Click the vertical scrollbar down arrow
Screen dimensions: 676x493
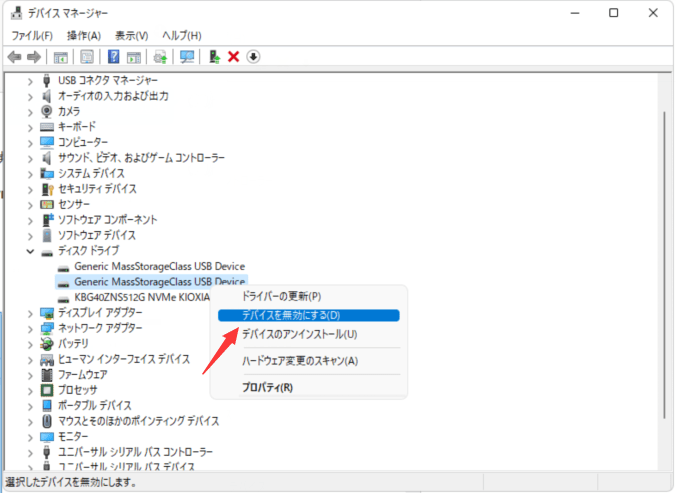coord(665,465)
